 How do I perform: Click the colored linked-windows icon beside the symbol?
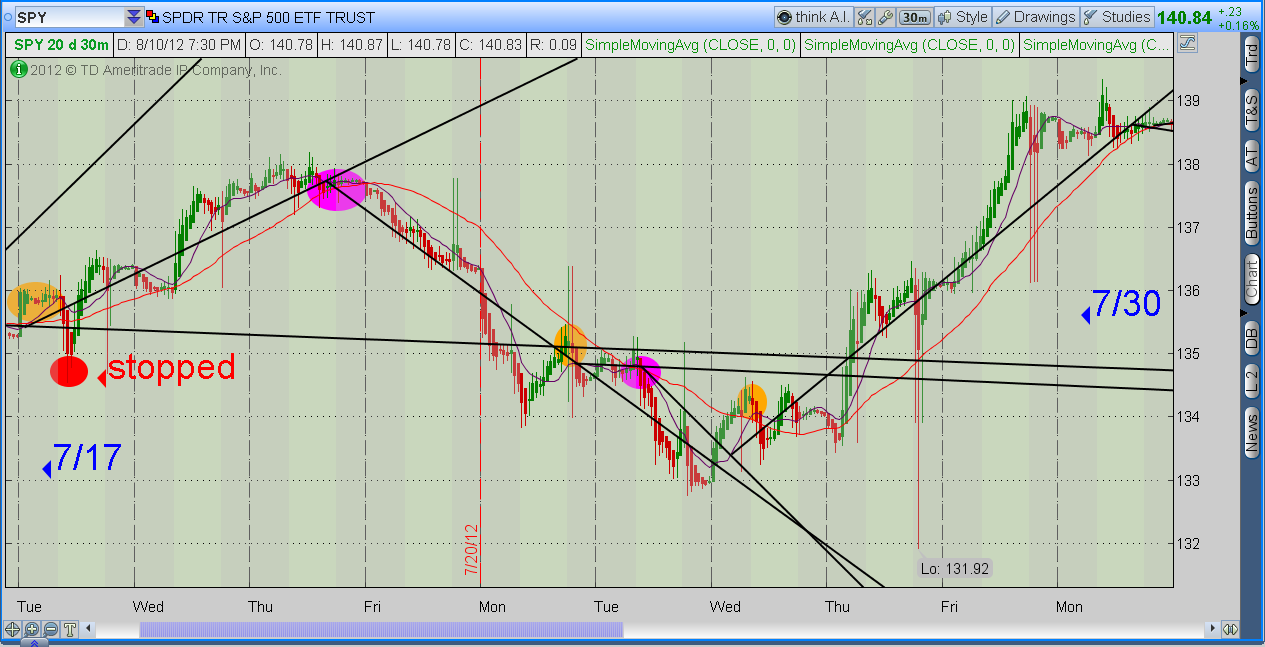(152, 17)
